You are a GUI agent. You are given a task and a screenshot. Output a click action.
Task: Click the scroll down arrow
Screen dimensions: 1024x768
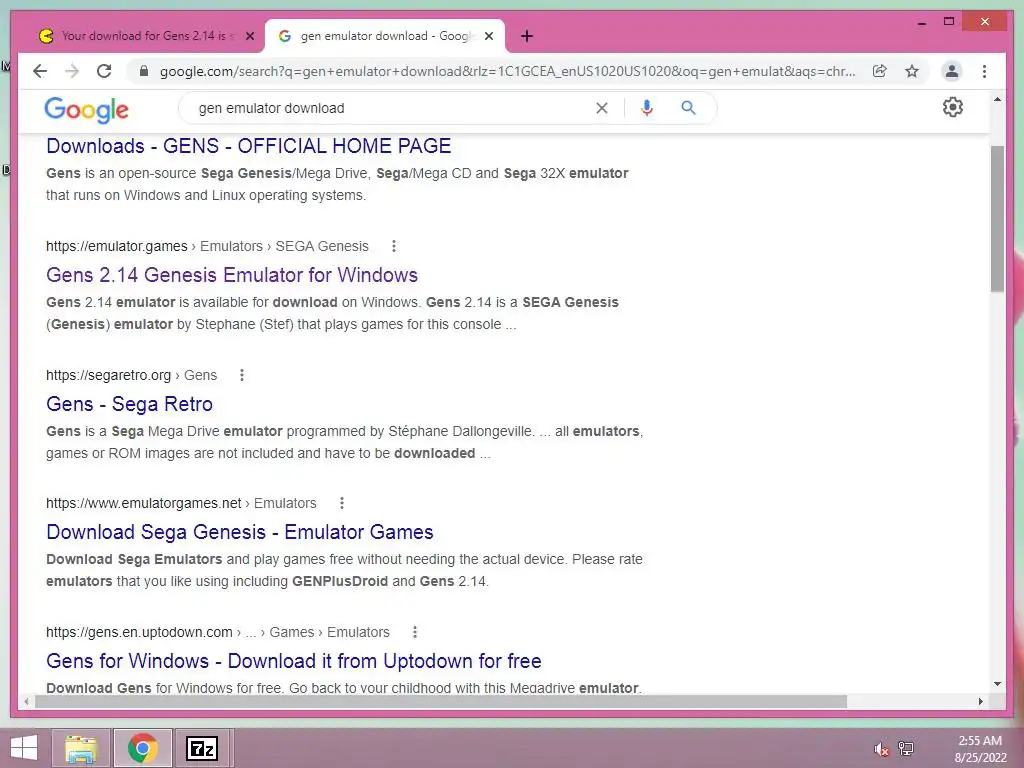point(997,684)
